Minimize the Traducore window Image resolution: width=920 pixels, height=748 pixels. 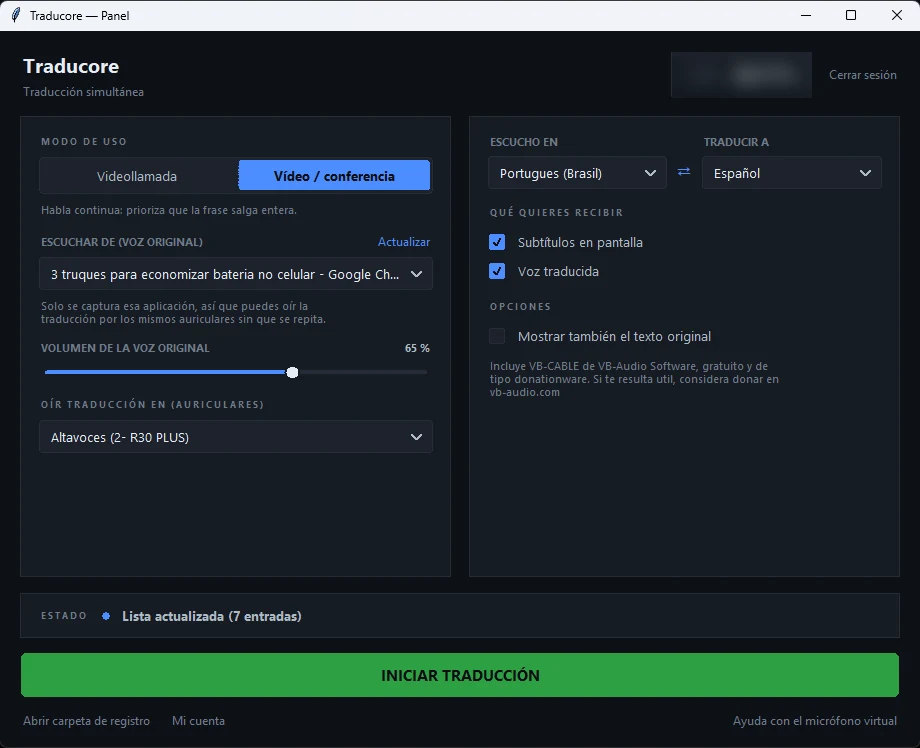click(x=806, y=15)
